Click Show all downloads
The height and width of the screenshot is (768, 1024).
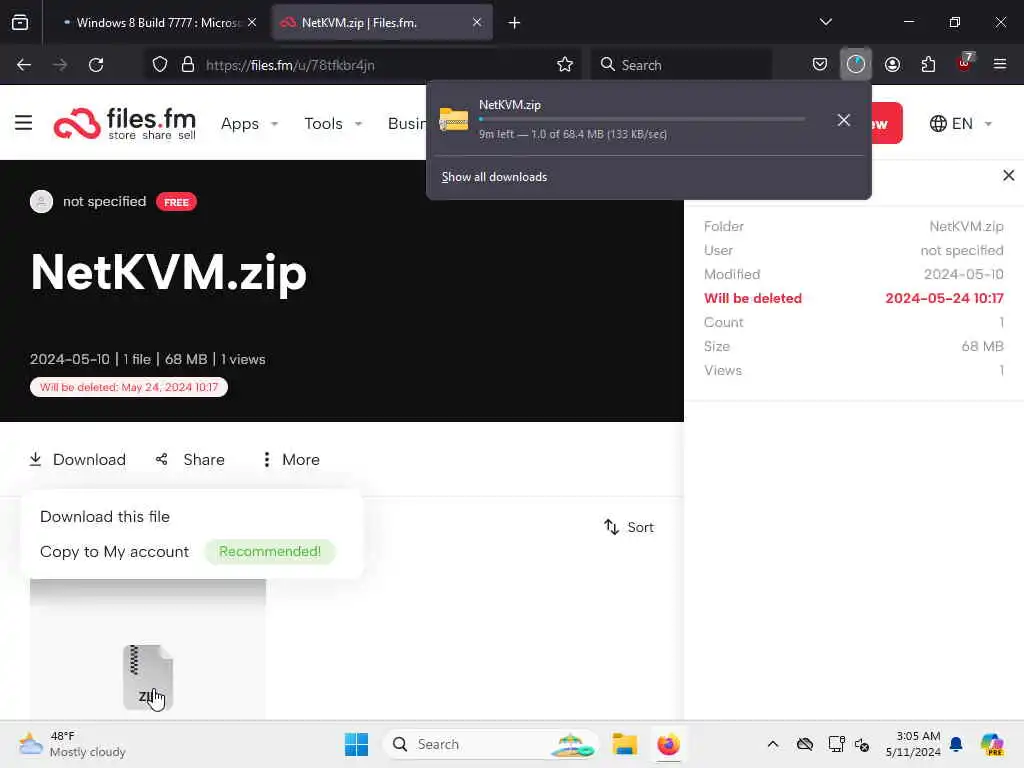point(494,177)
